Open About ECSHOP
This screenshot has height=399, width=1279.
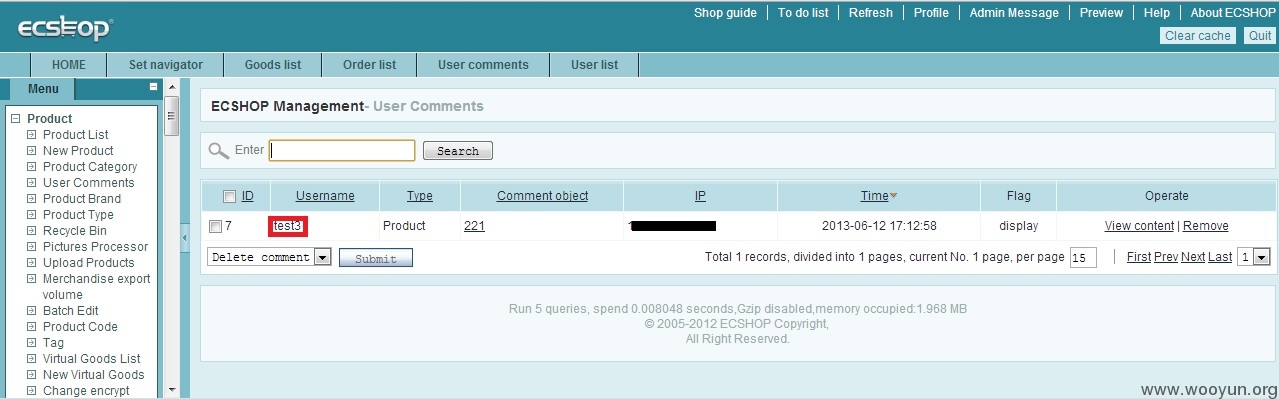pos(1233,13)
